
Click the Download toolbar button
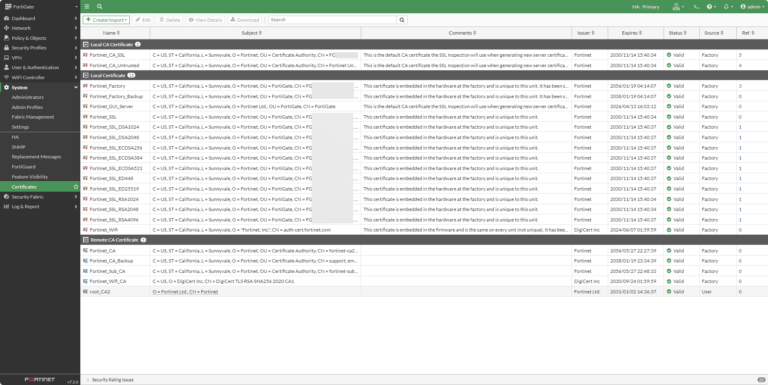pos(244,20)
